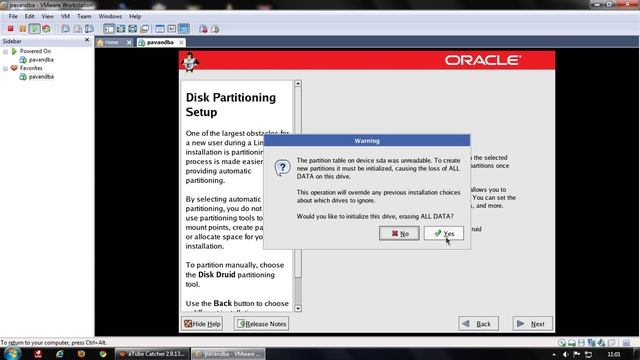Click the Reset VM toolbar icon
The width and height of the screenshot is (640, 360).
[47, 29]
